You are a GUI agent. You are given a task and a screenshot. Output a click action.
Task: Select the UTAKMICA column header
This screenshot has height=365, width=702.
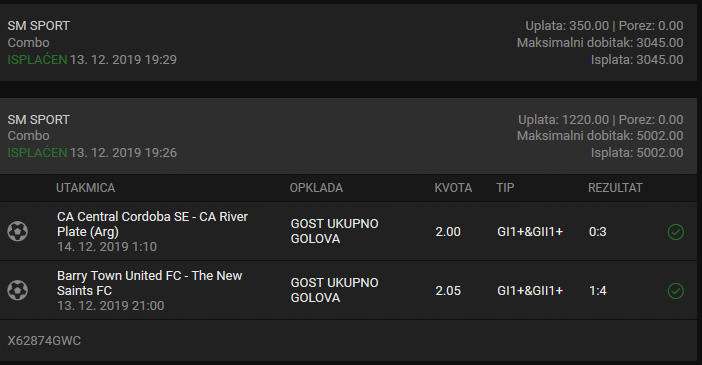point(86,188)
